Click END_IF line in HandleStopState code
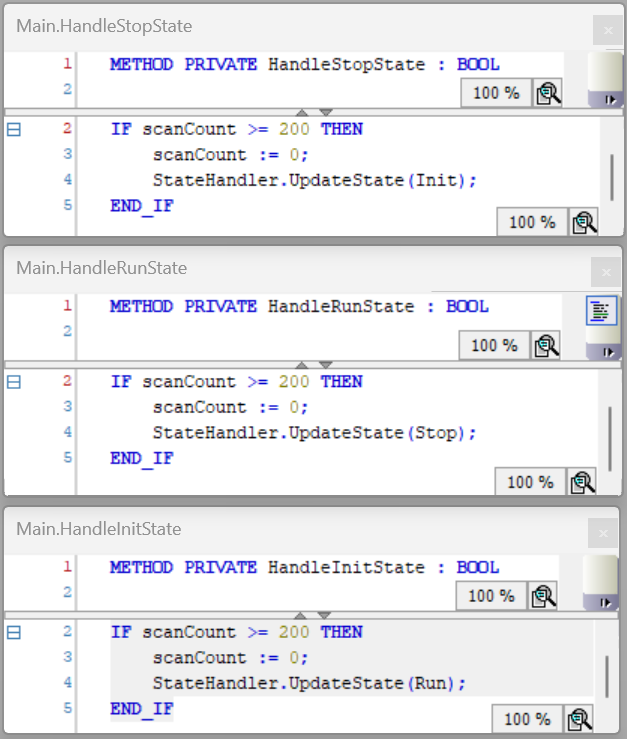Image resolution: width=627 pixels, height=739 pixels. 142,206
